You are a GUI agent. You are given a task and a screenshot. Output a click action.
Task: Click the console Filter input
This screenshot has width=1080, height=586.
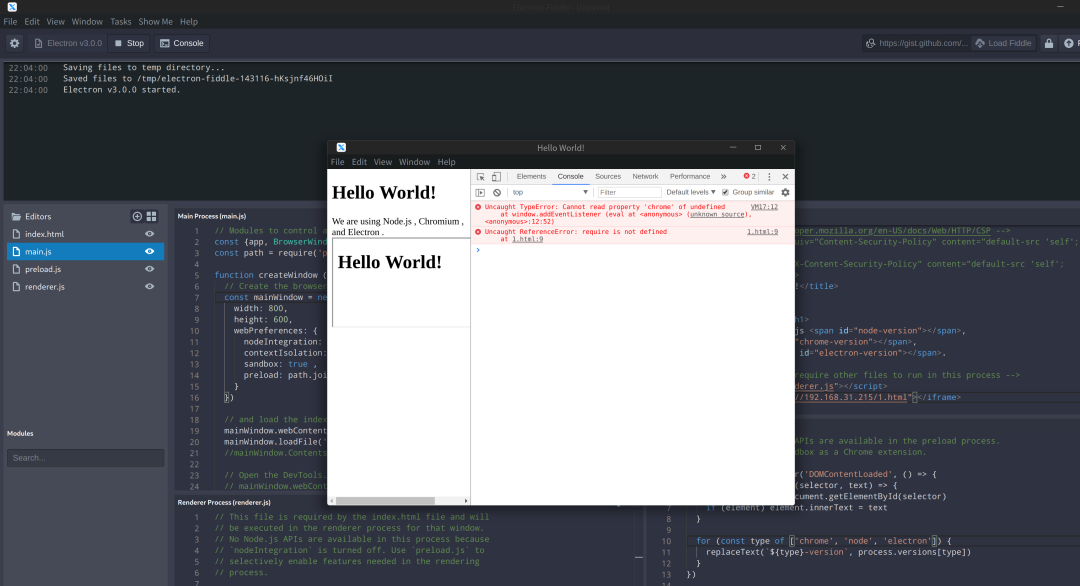[x=629, y=193]
